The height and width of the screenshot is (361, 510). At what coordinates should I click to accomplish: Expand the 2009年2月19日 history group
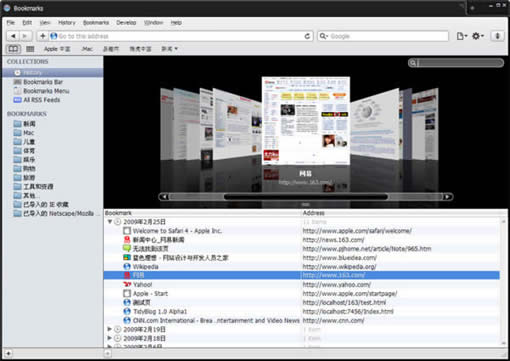coord(109,329)
